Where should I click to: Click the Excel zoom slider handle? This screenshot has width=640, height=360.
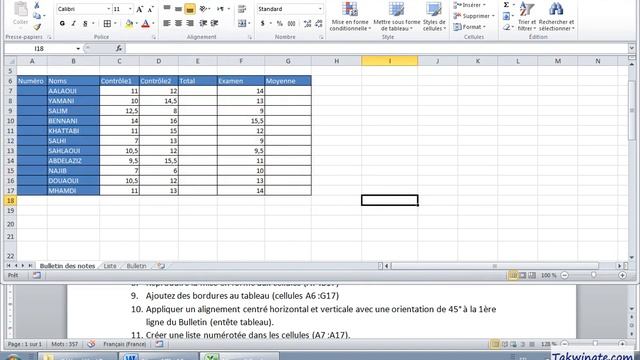coord(593,276)
